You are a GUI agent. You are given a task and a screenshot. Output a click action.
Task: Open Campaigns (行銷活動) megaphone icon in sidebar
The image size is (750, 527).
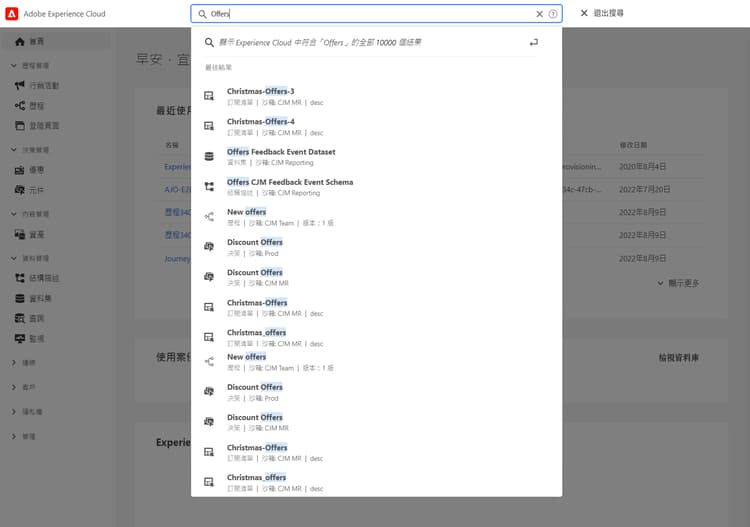(20, 85)
